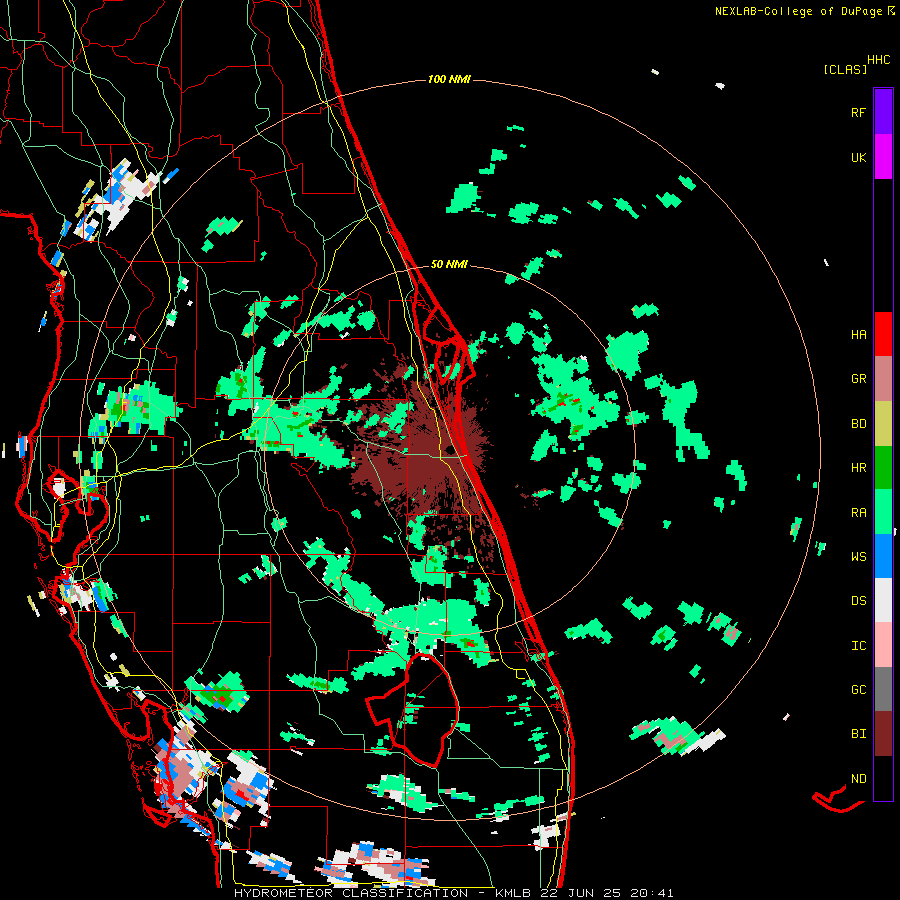Screen dimensions: 900x900
Task: Click the HR dark green legend swatch
Action: coord(883,468)
